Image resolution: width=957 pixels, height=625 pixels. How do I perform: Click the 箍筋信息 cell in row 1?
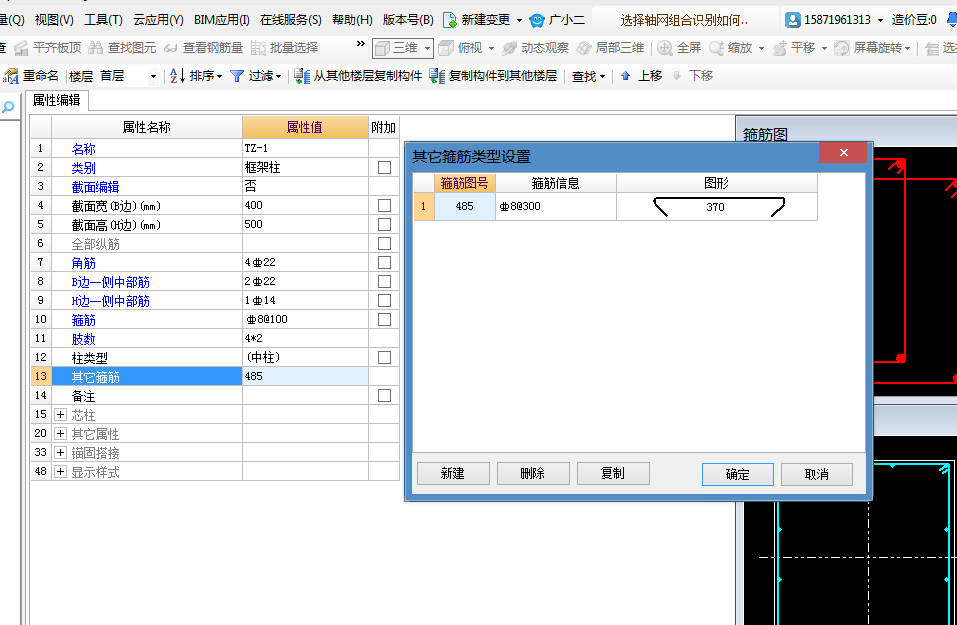click(x=555, y=206)
